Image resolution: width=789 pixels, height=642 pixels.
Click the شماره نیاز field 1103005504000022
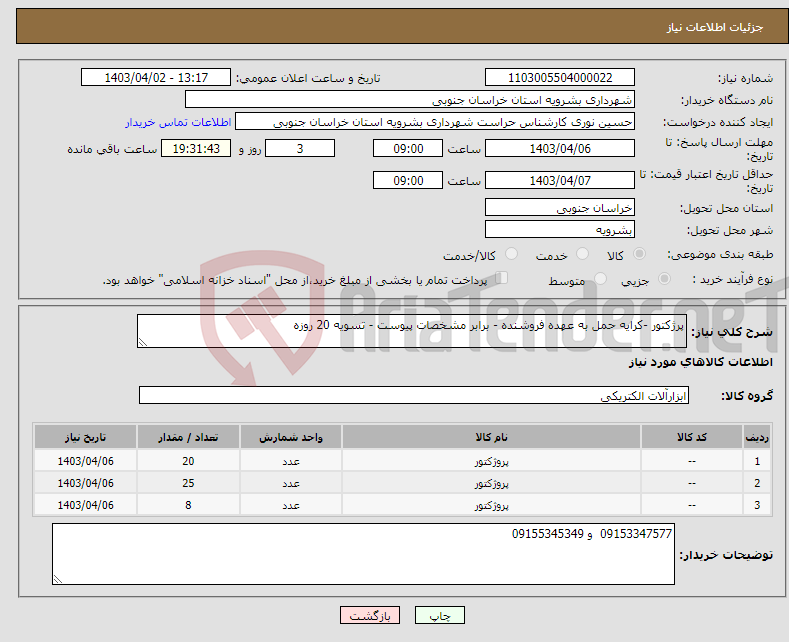tap(560, 77)
